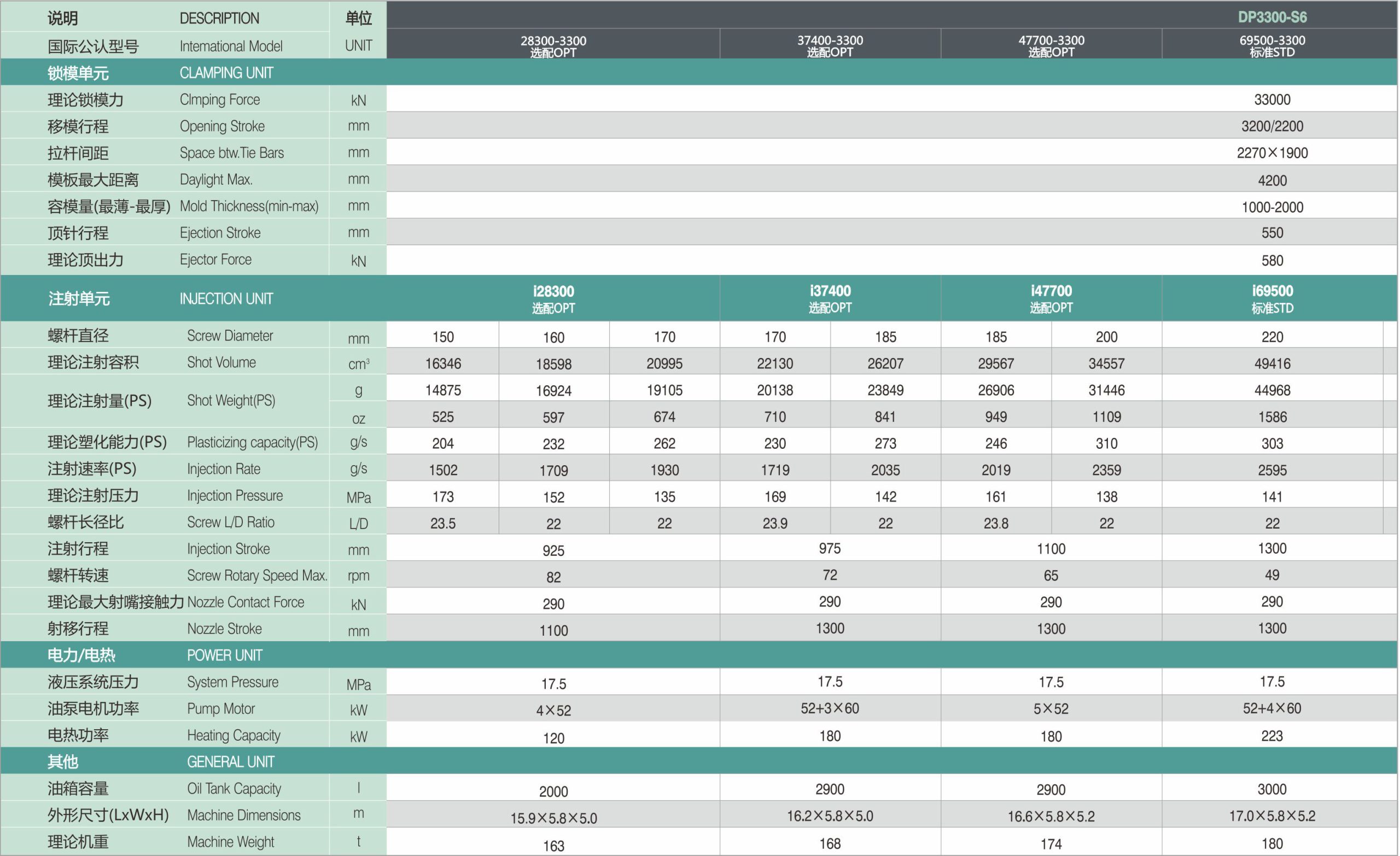Select the i28300 injection unit header
Viewport: 1400px width, 856px height.
(553, 299)
